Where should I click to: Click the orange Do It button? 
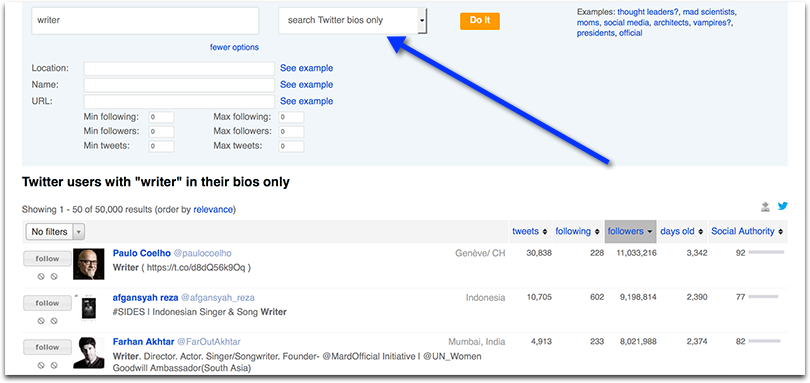480,21
